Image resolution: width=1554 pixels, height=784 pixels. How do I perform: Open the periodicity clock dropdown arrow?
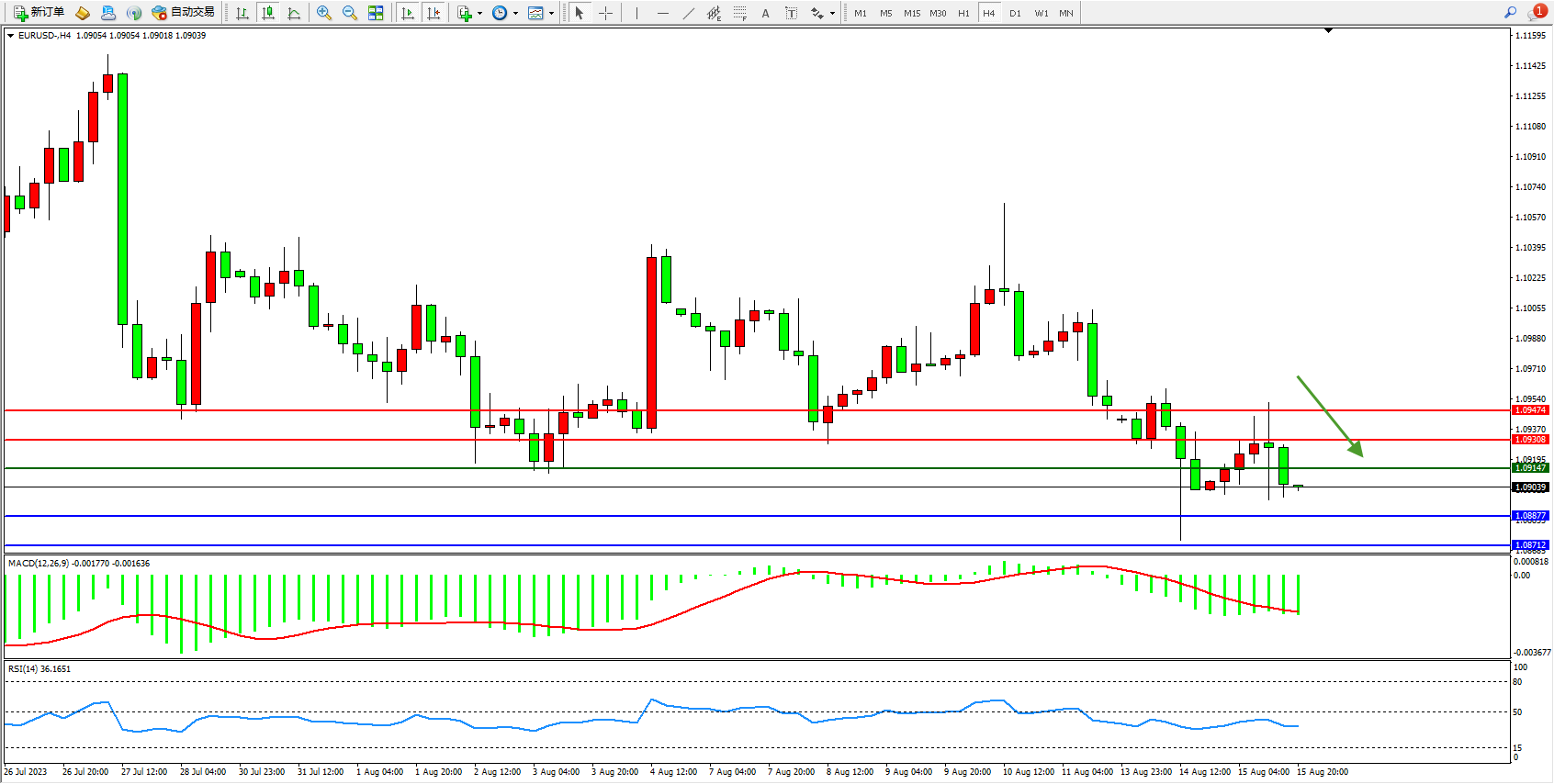pos(515,13)
